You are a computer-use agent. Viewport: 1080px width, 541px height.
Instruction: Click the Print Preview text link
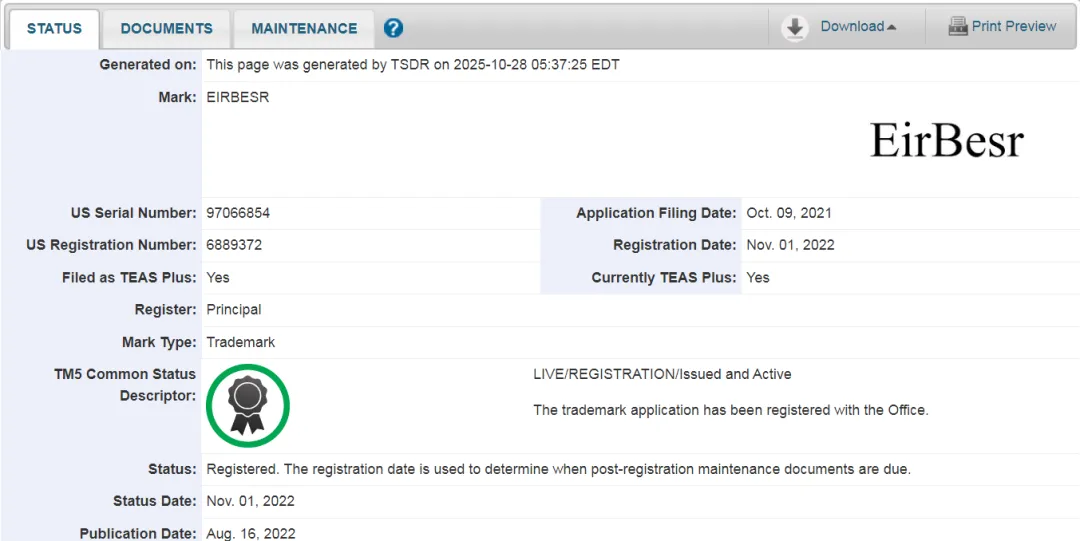[1014, 27]
